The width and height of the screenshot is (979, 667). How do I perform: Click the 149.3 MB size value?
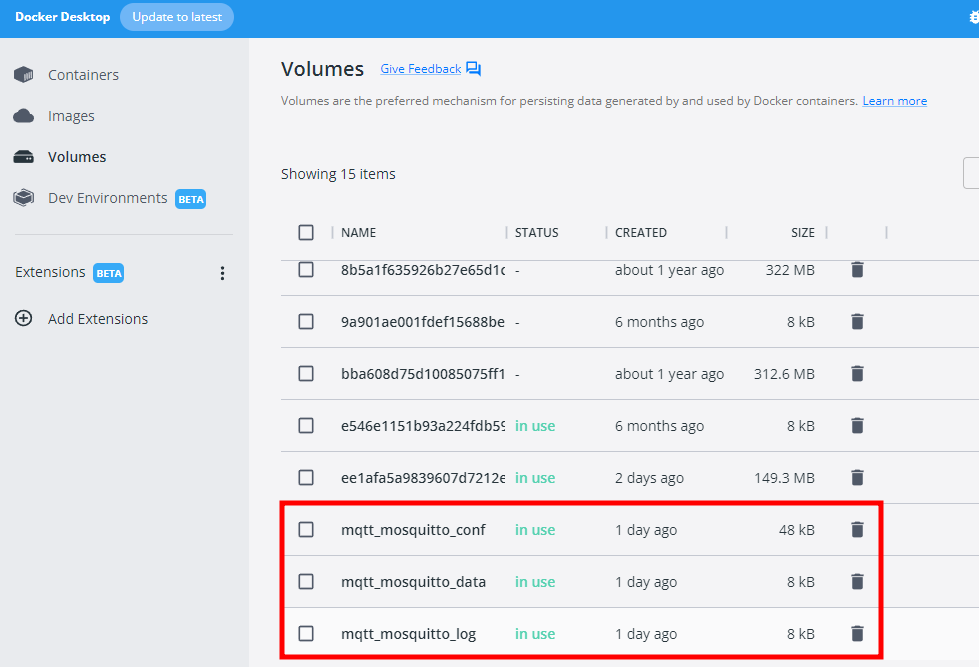coord(784,478)
